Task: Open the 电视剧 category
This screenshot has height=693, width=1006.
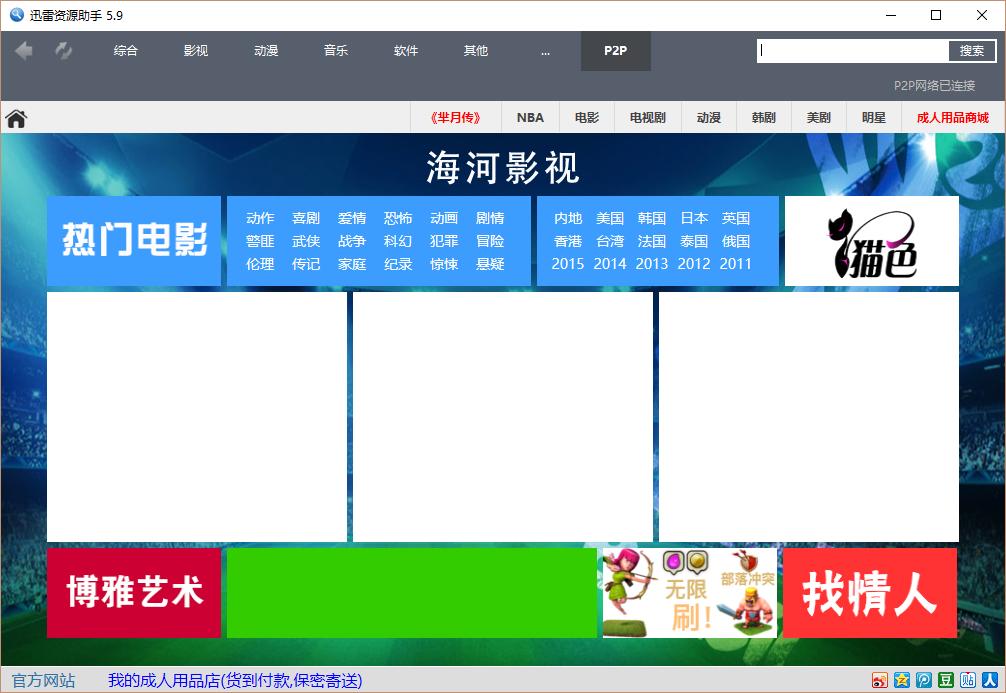Action: point(646,117)
